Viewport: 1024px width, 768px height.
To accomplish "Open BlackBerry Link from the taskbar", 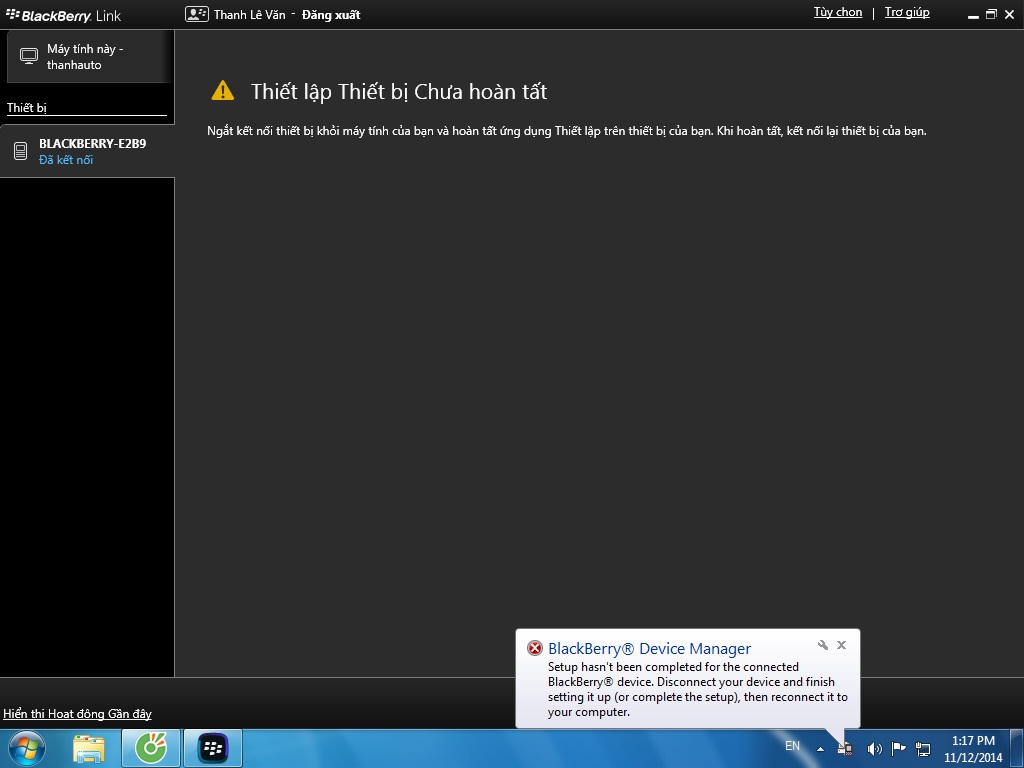I will click(x=212, y=747).
